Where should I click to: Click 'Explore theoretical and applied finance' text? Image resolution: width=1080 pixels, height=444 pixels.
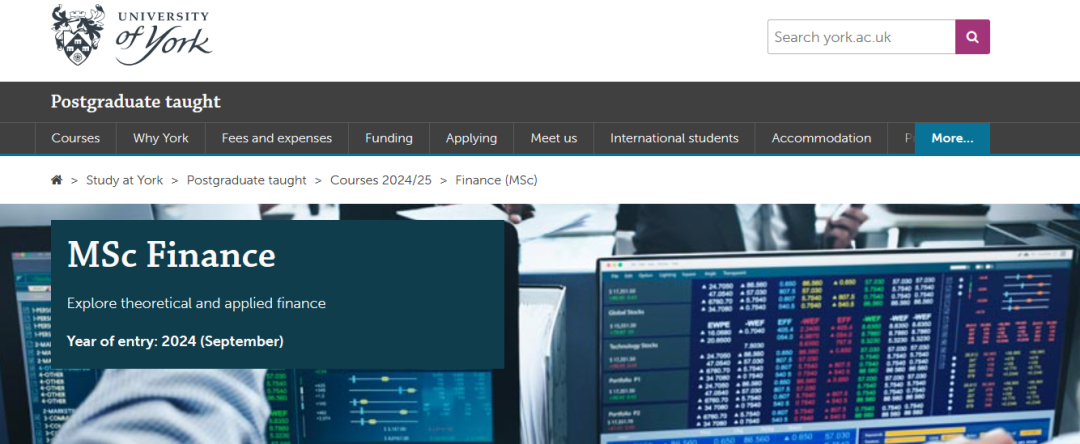click(196, 304)
